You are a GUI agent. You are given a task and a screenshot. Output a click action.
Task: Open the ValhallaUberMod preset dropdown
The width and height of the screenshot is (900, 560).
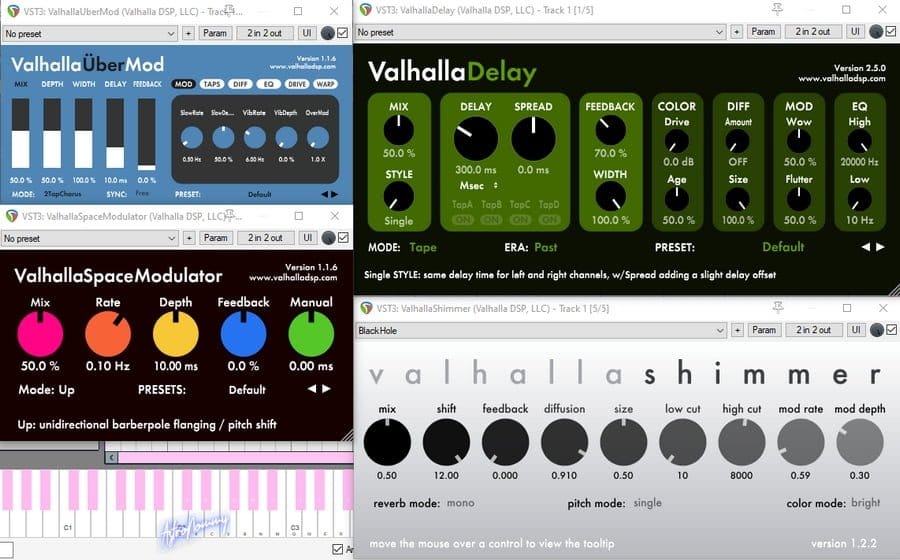point(90,34)
